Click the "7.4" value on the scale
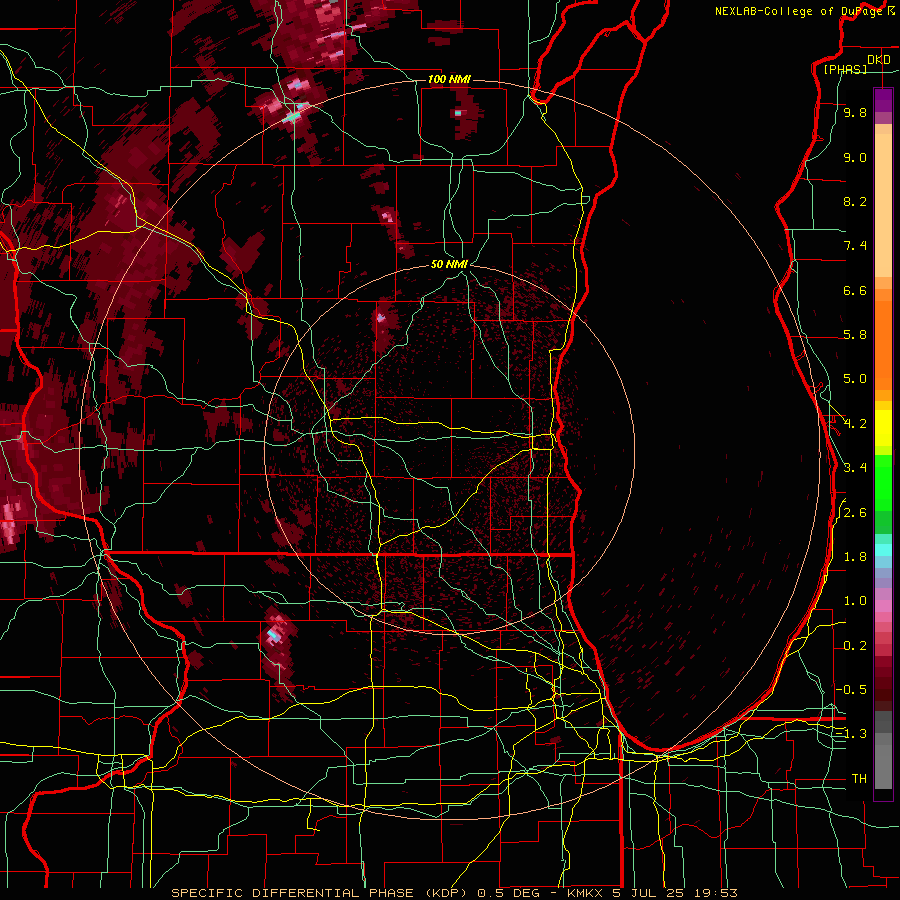 tap(855, 246)
